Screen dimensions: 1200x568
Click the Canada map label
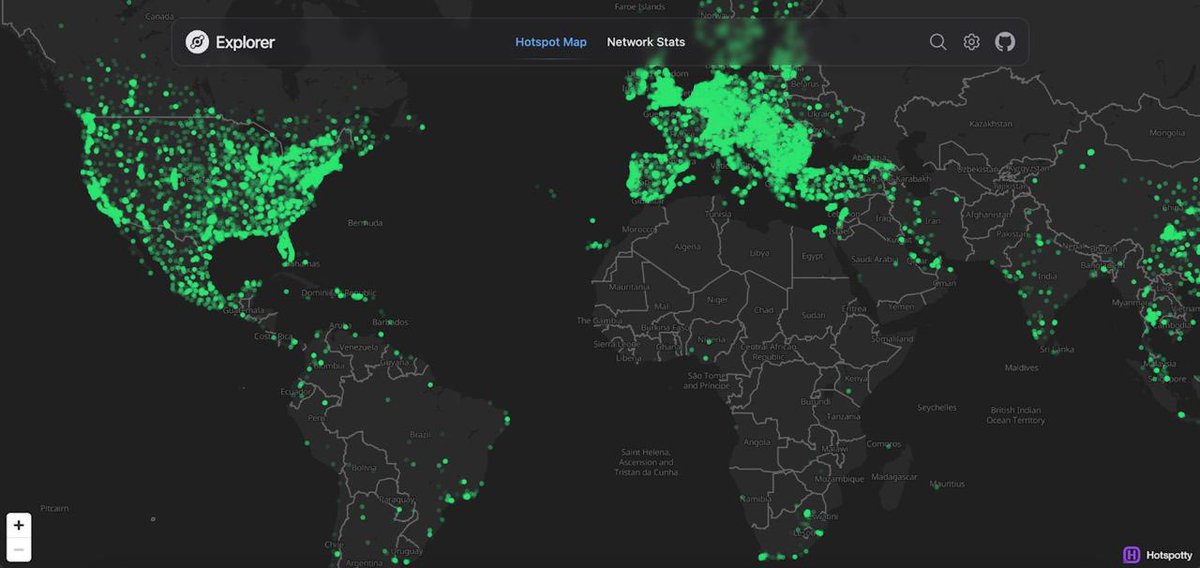point(159,18)
